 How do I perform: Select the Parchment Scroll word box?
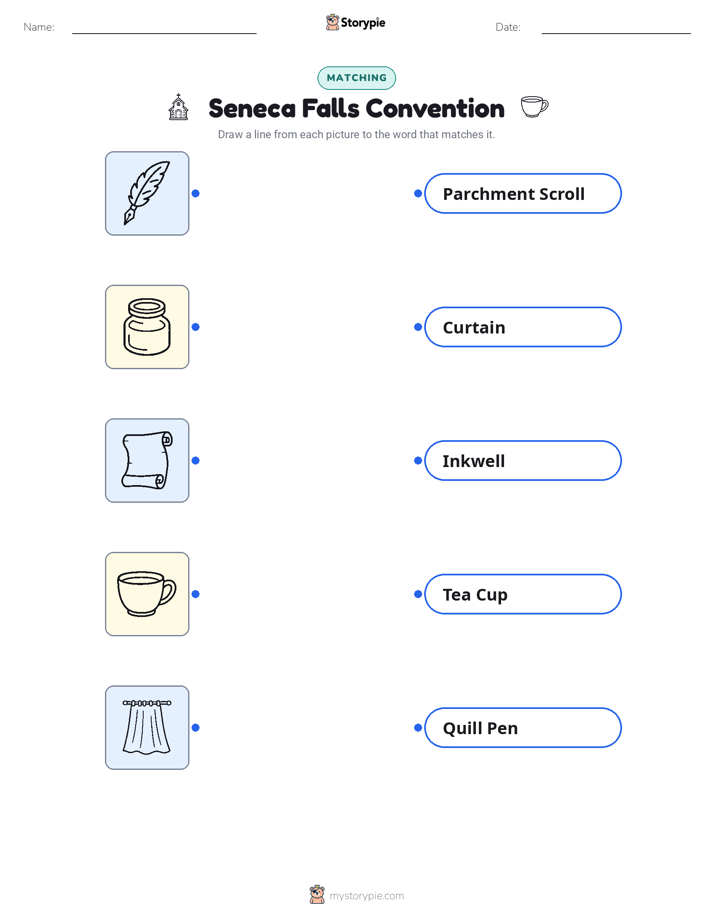coord(523,193)
